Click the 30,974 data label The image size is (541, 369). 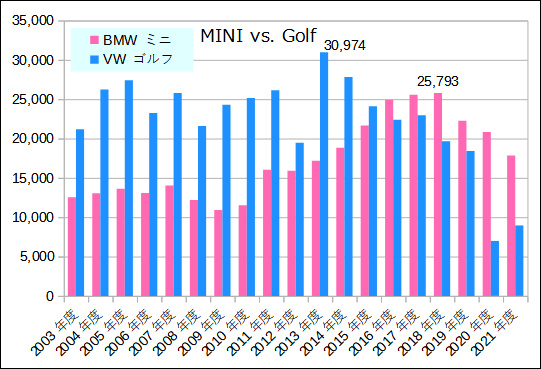pyautogui.click(x=345, y=46)
